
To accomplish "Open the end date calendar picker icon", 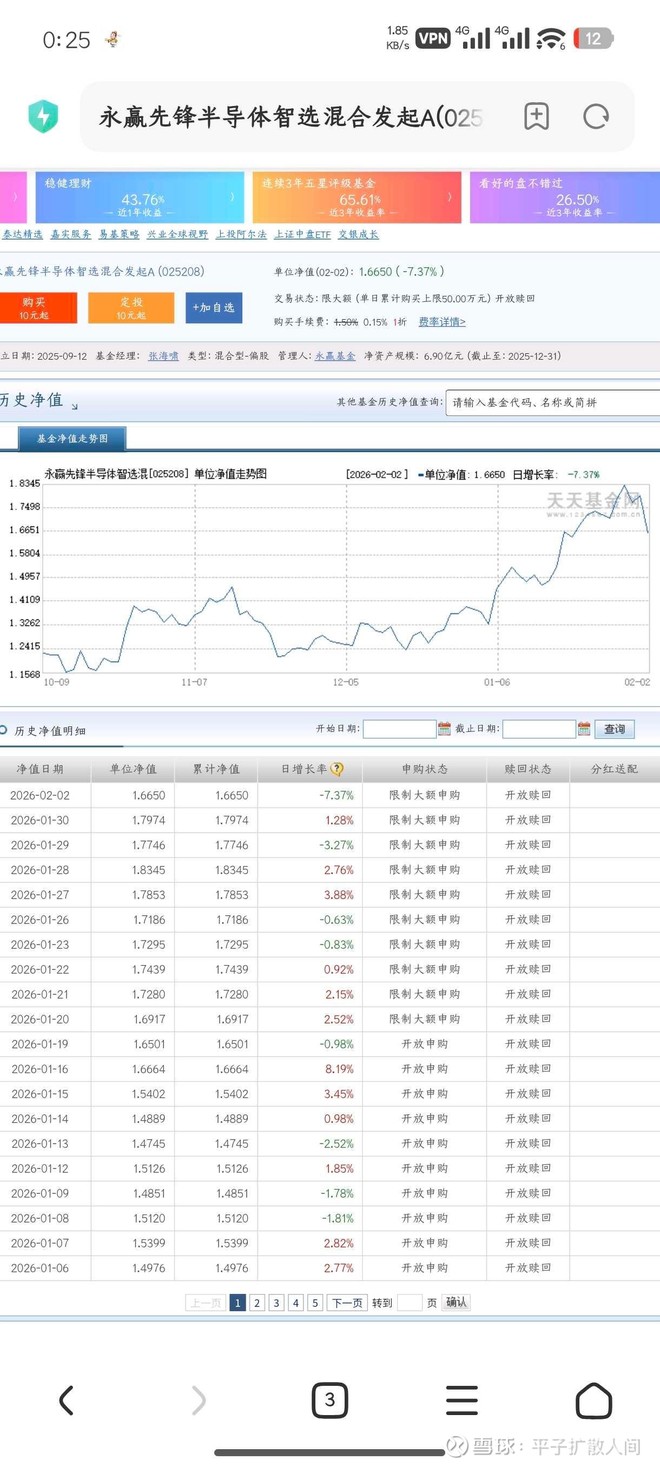I will (x=584, y=729).
